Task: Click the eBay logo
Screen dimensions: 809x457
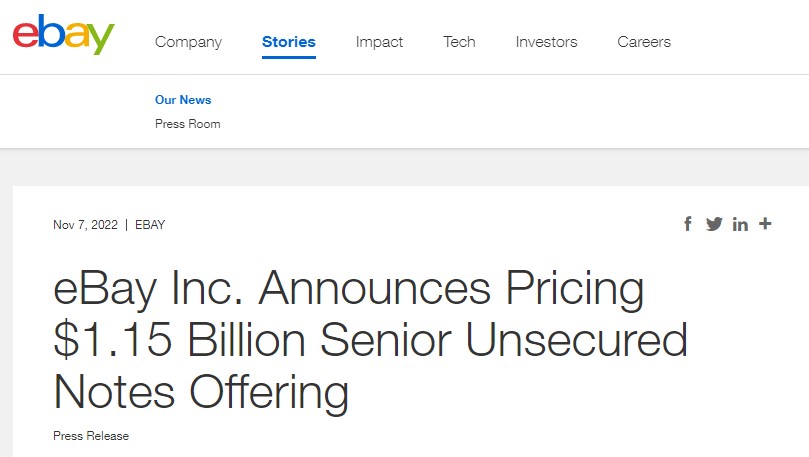Action: pyautogui.click(x=63, y=34)
